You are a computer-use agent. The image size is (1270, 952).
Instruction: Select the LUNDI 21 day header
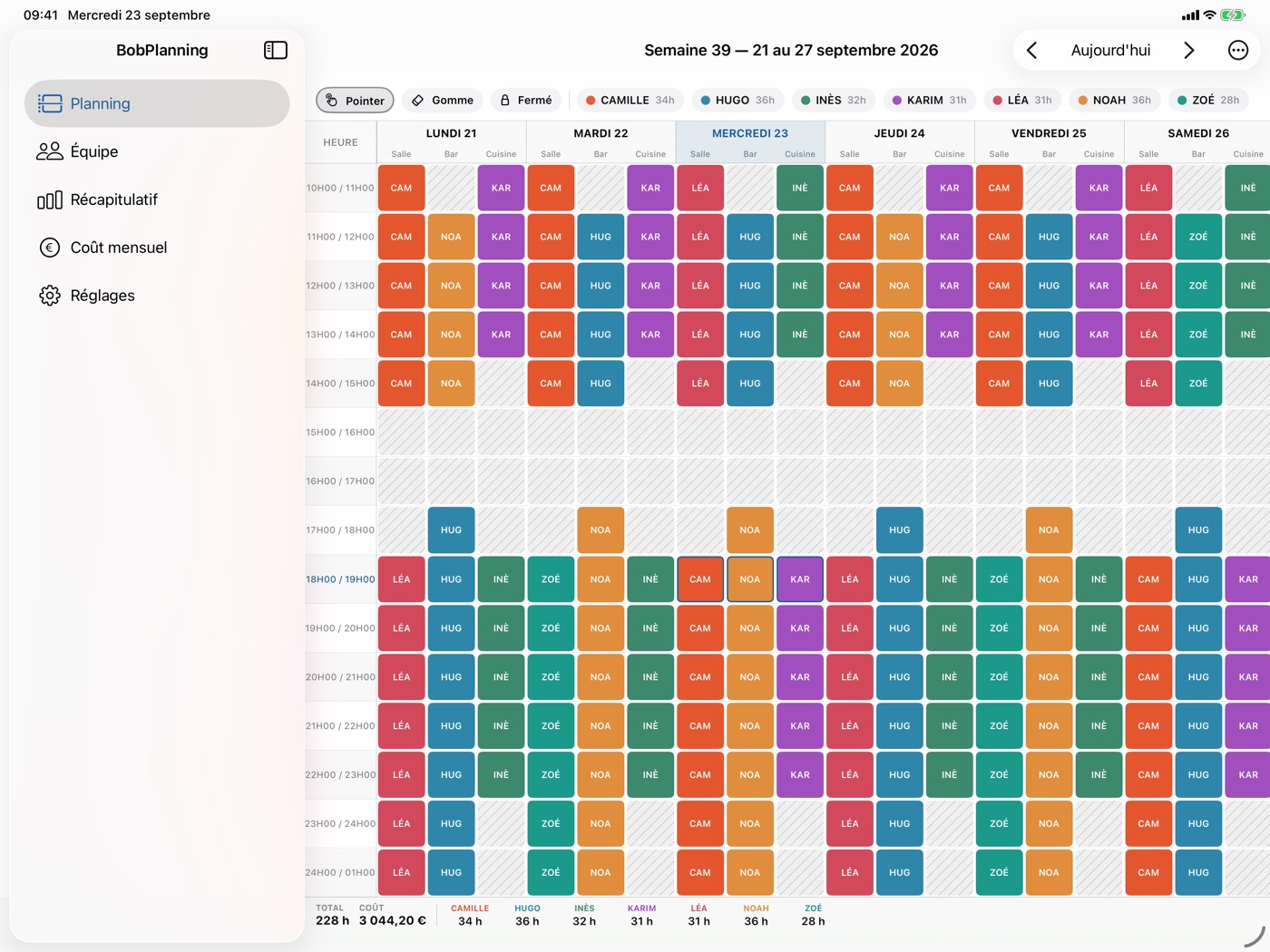pos(451,133)
